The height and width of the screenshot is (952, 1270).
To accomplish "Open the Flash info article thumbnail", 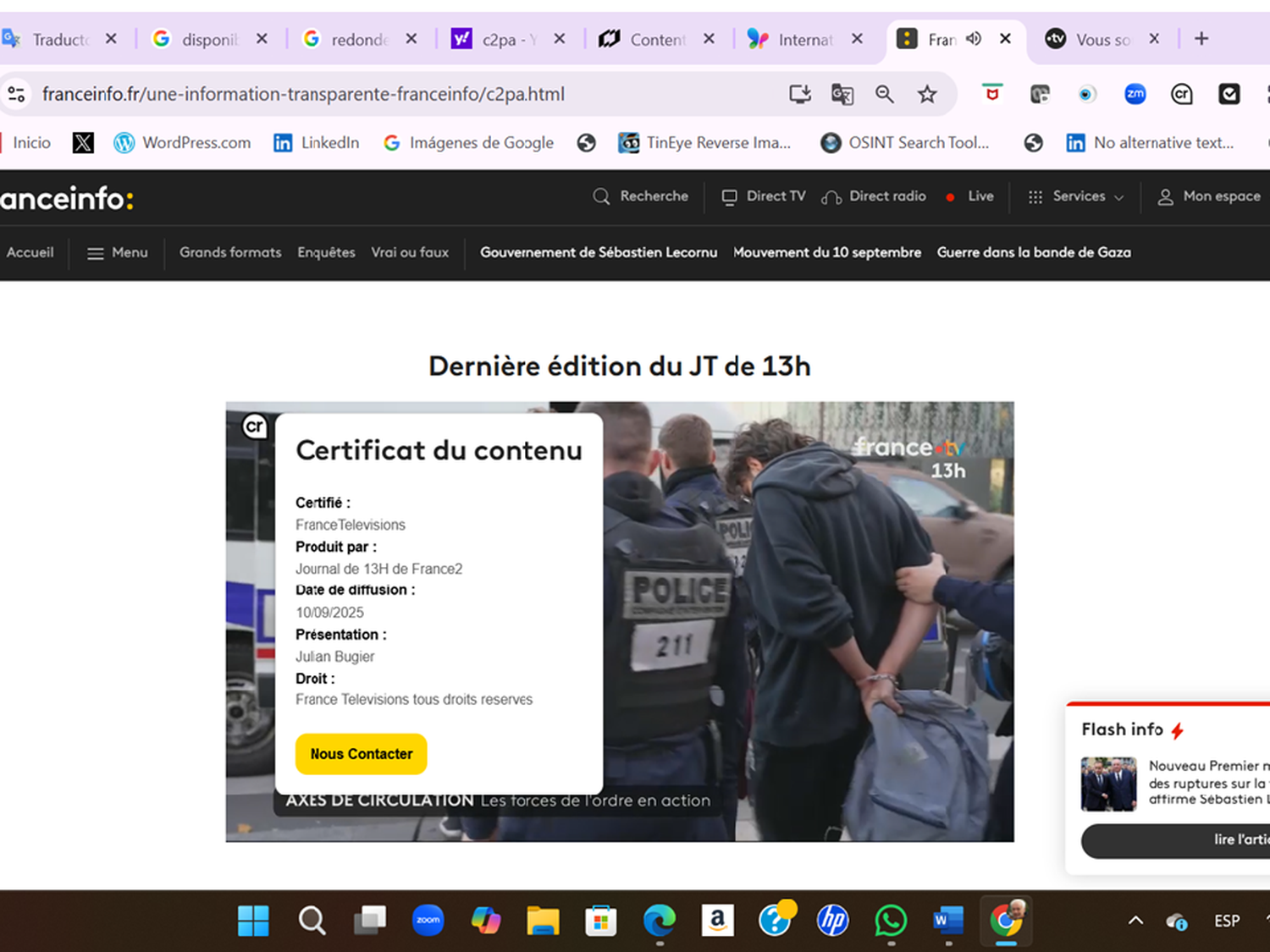I will (x=1109, y=784).
